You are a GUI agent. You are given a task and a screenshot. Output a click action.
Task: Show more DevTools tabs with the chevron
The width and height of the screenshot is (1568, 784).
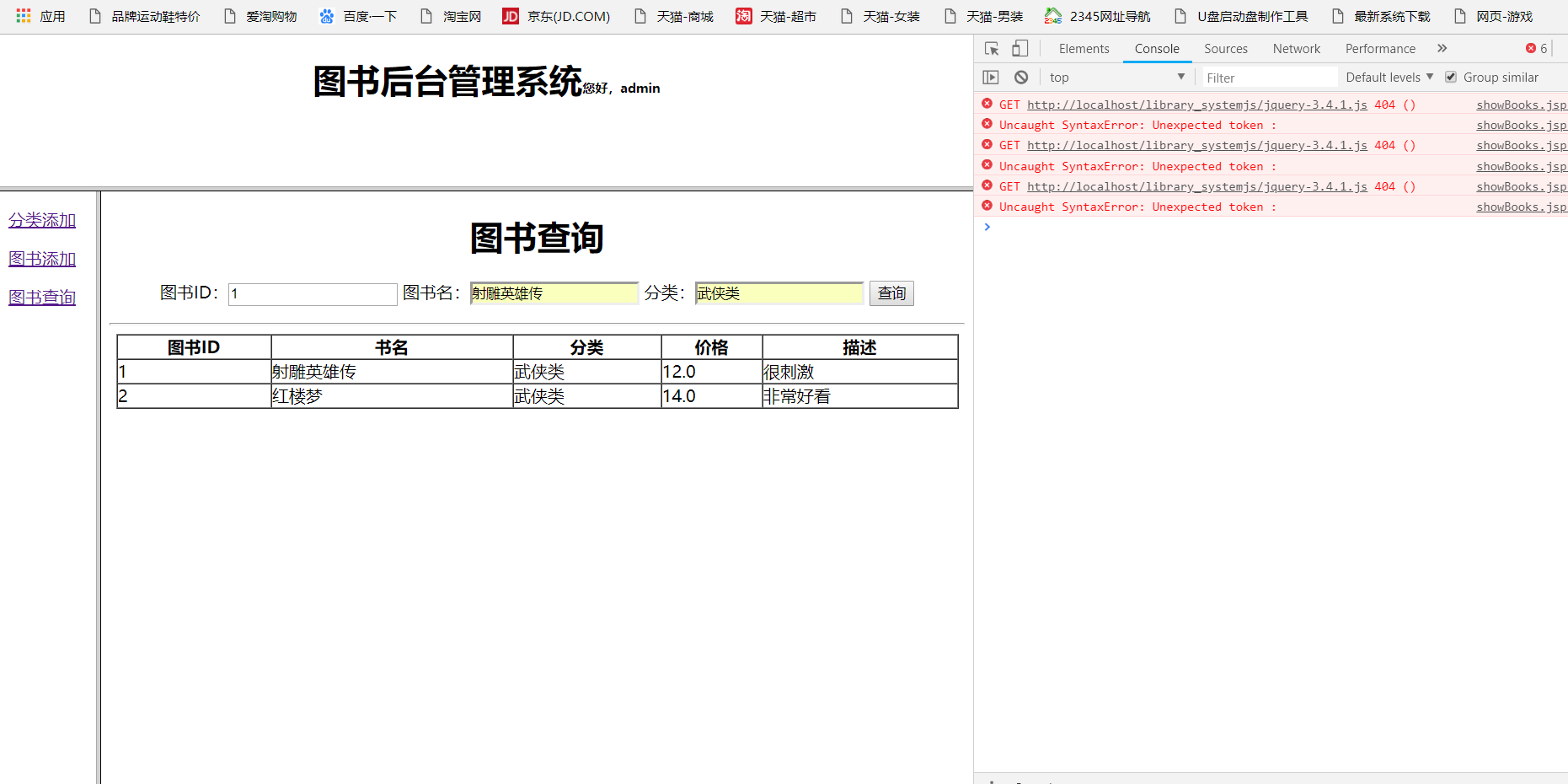tap(1442, 49)
